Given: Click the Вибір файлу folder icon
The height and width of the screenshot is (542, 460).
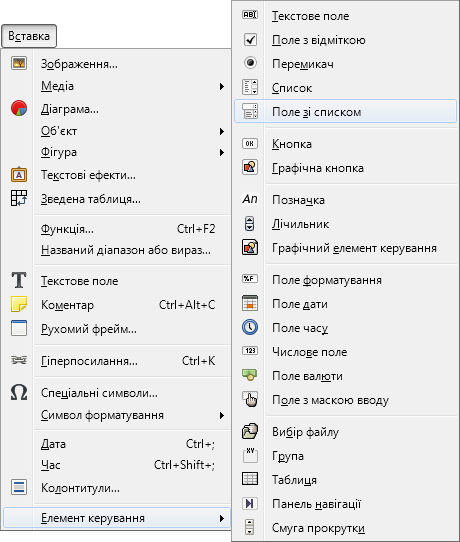Looking at the screenshot, I should pos(250,431).
